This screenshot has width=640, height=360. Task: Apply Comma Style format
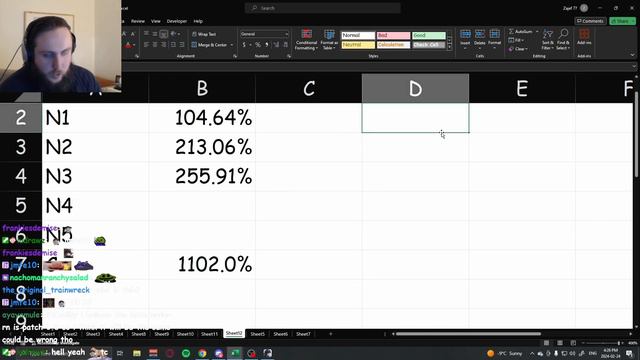click(x=267, y=44)
